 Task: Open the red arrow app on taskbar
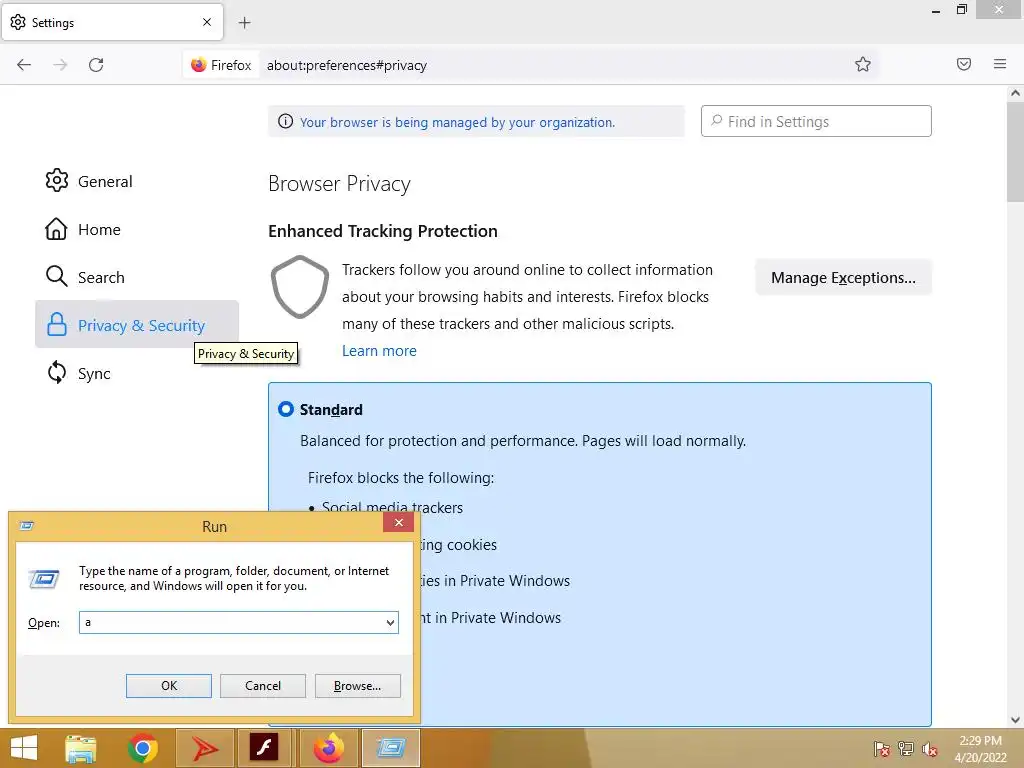click(x=204, y=748)
